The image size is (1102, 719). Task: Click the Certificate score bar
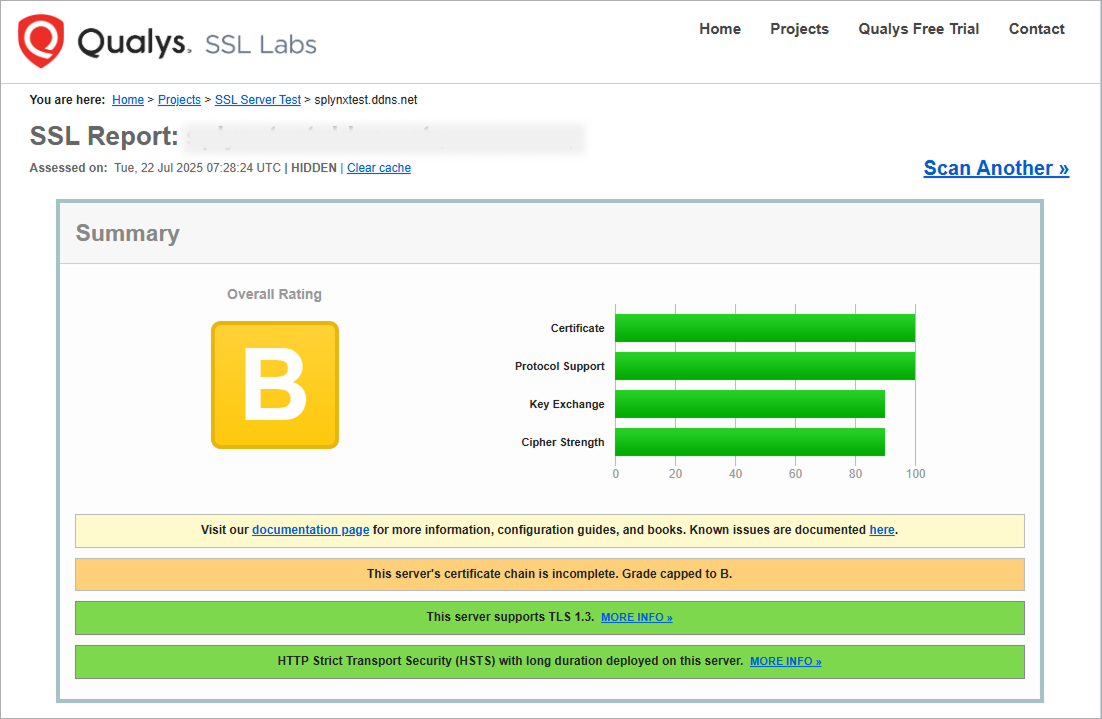[x=765, y=328]
